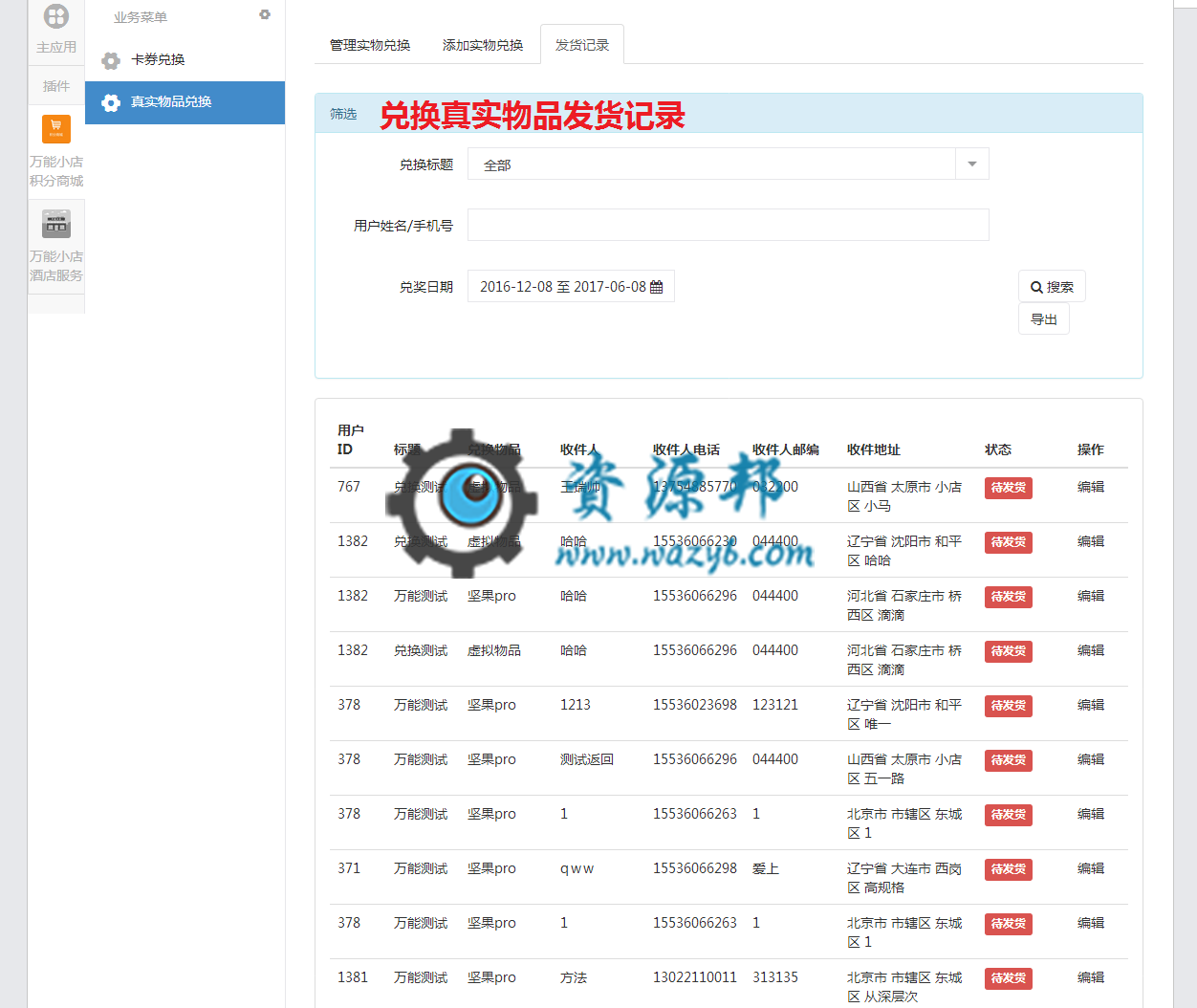The width and height of the screenshot is (1197, 1008).
Task: Click the calendar icon in the 兑奖日期 field
Action: 656,287
